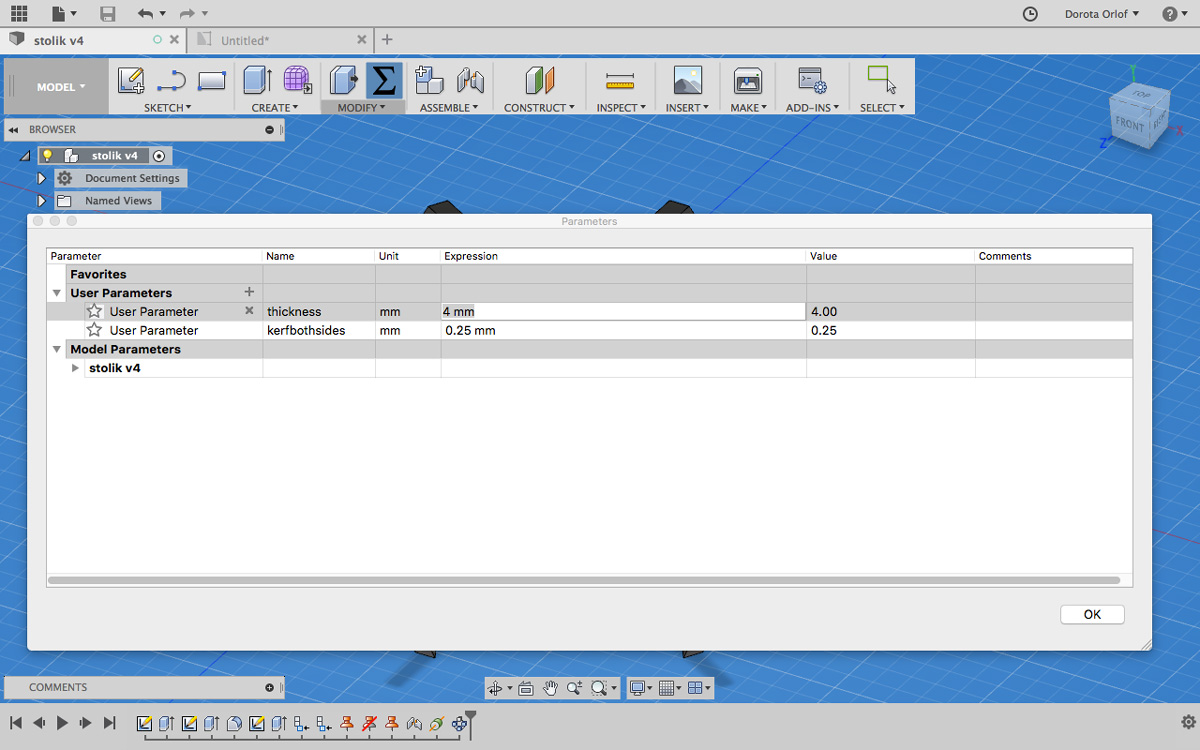
Task: Delete the thickness user parameter
Action: pyautogui.click(x=249, y=311)
